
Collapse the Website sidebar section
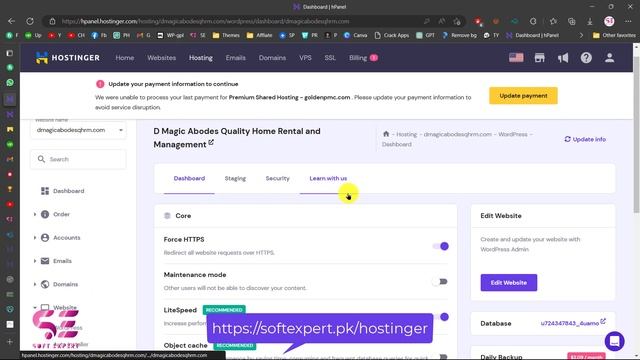coord(35,307)
